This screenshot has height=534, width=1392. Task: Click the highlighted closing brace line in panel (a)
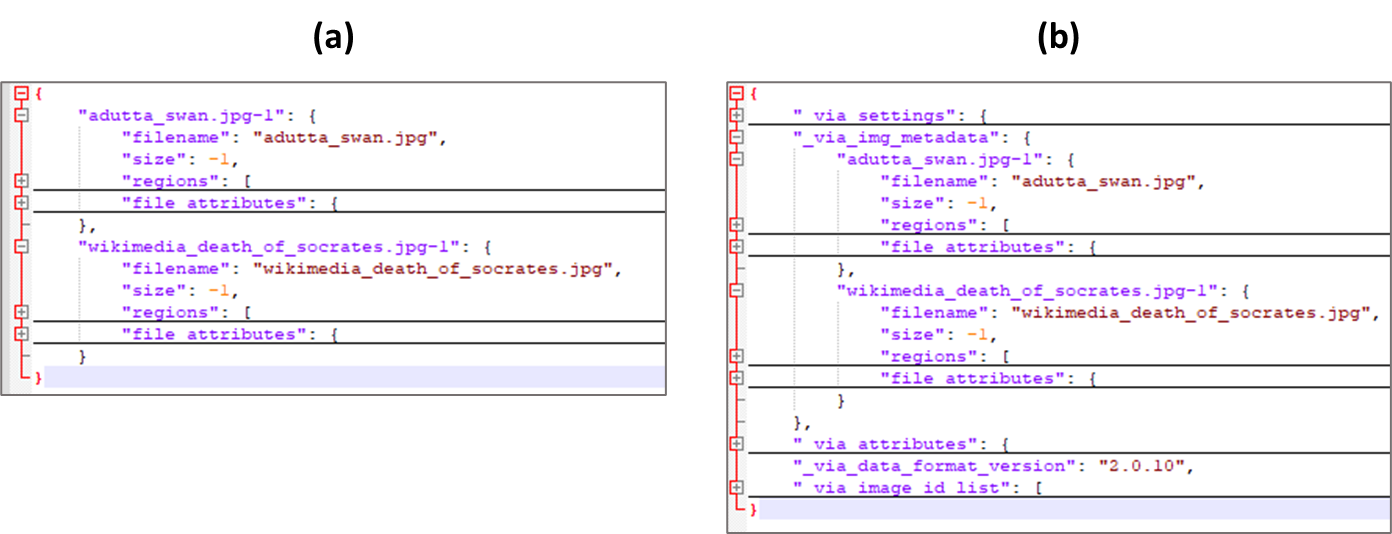coord(349,377)
